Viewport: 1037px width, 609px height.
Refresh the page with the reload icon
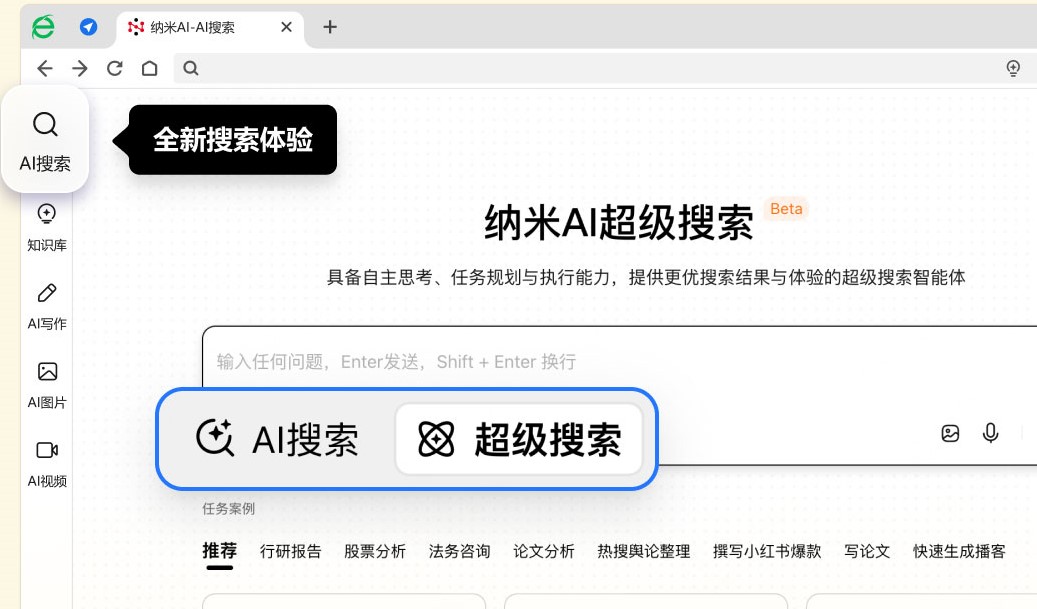click(114, 68)
